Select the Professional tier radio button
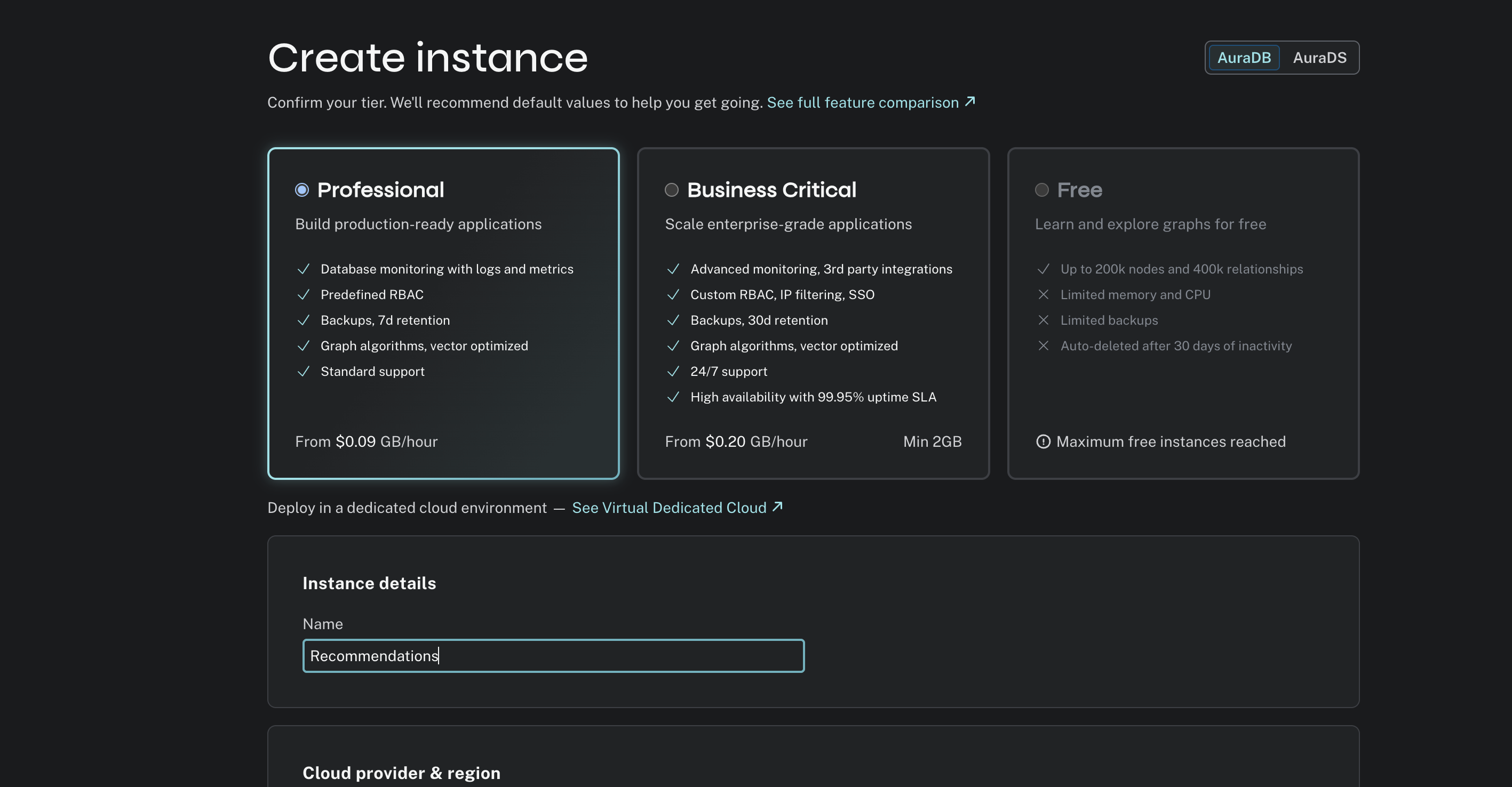Image resolution: width=1512 pixels, height=787 pixels. [301, 190]
